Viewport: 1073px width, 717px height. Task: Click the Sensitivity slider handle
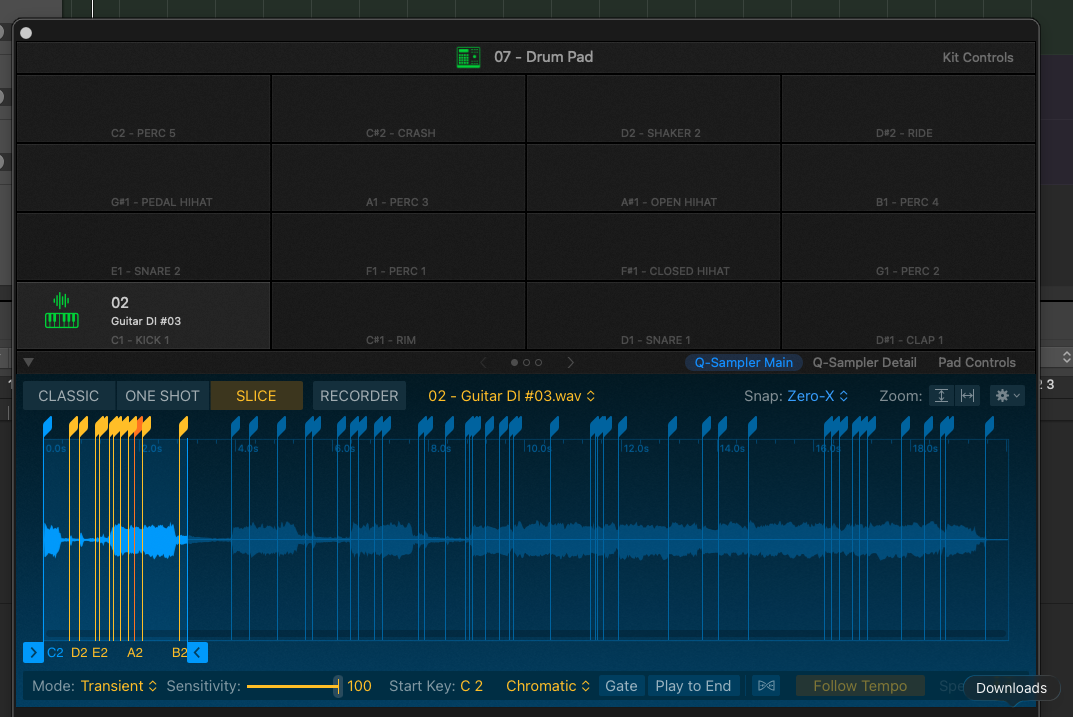coord(337,686)
